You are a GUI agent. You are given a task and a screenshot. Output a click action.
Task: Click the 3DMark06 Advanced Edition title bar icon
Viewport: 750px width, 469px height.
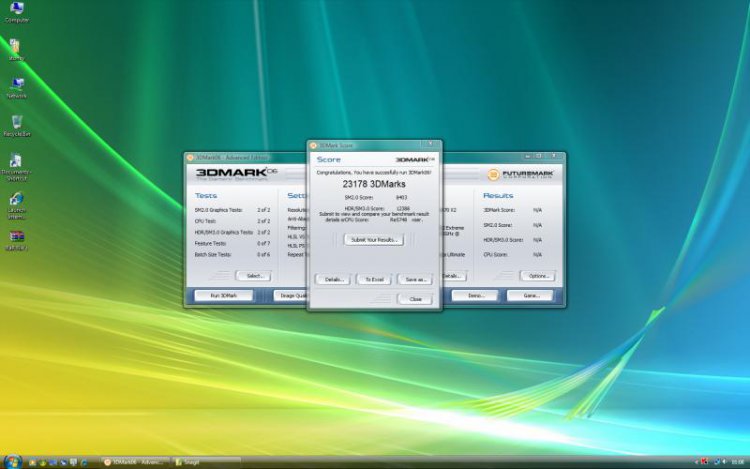click(190, 157)
